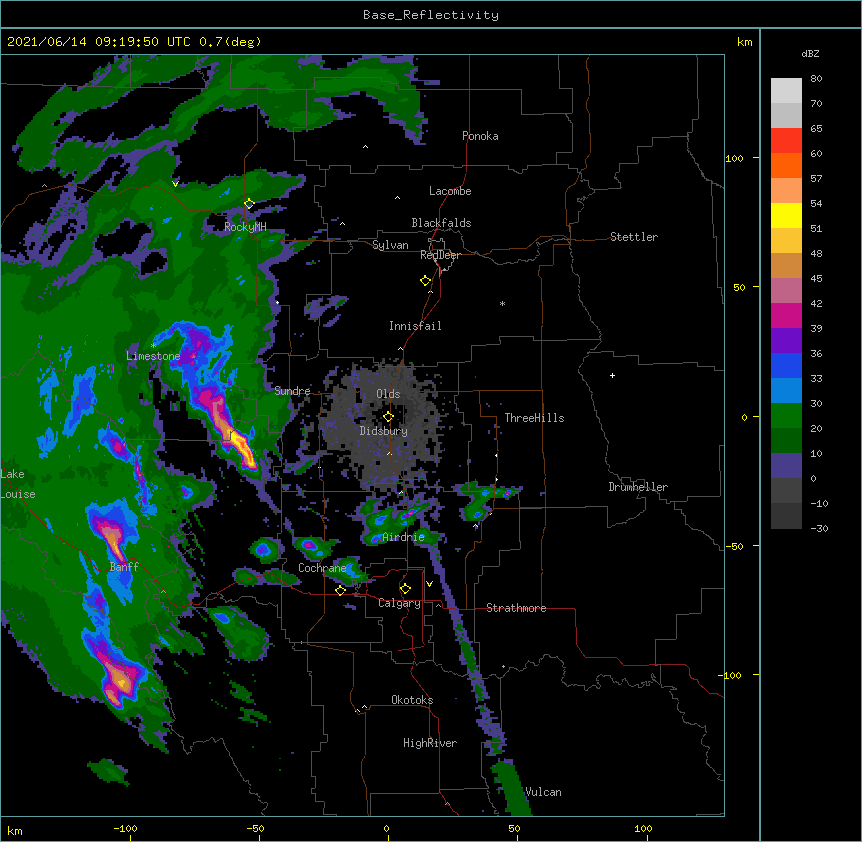
Task: Click the yellow diamond marker near RockyMH
Action: coord(249,203)
